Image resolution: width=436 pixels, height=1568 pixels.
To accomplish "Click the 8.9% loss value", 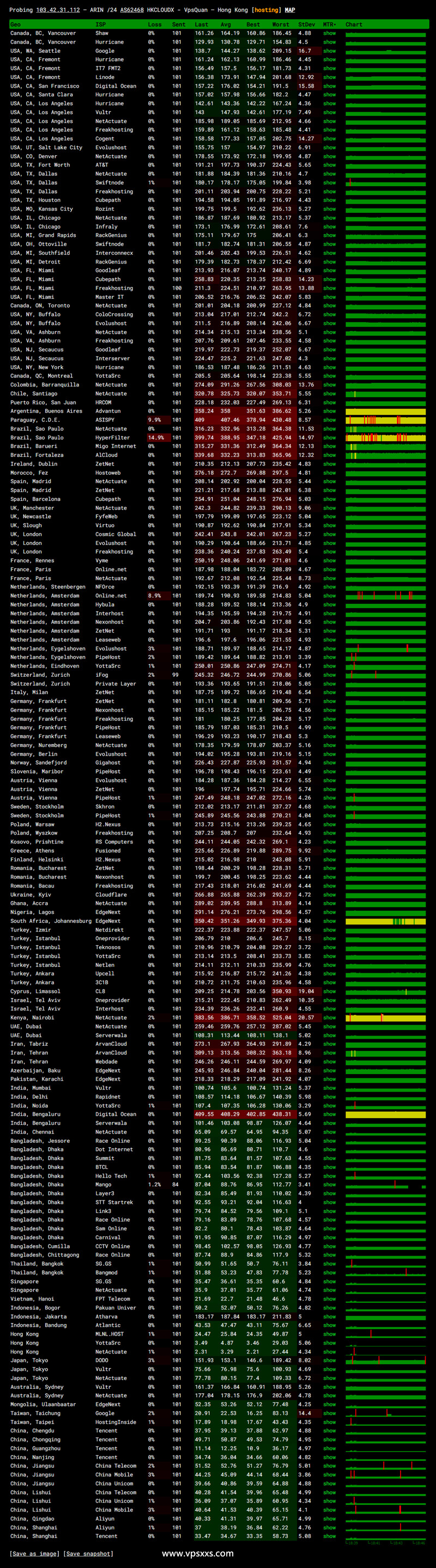I will pos(155,596).
